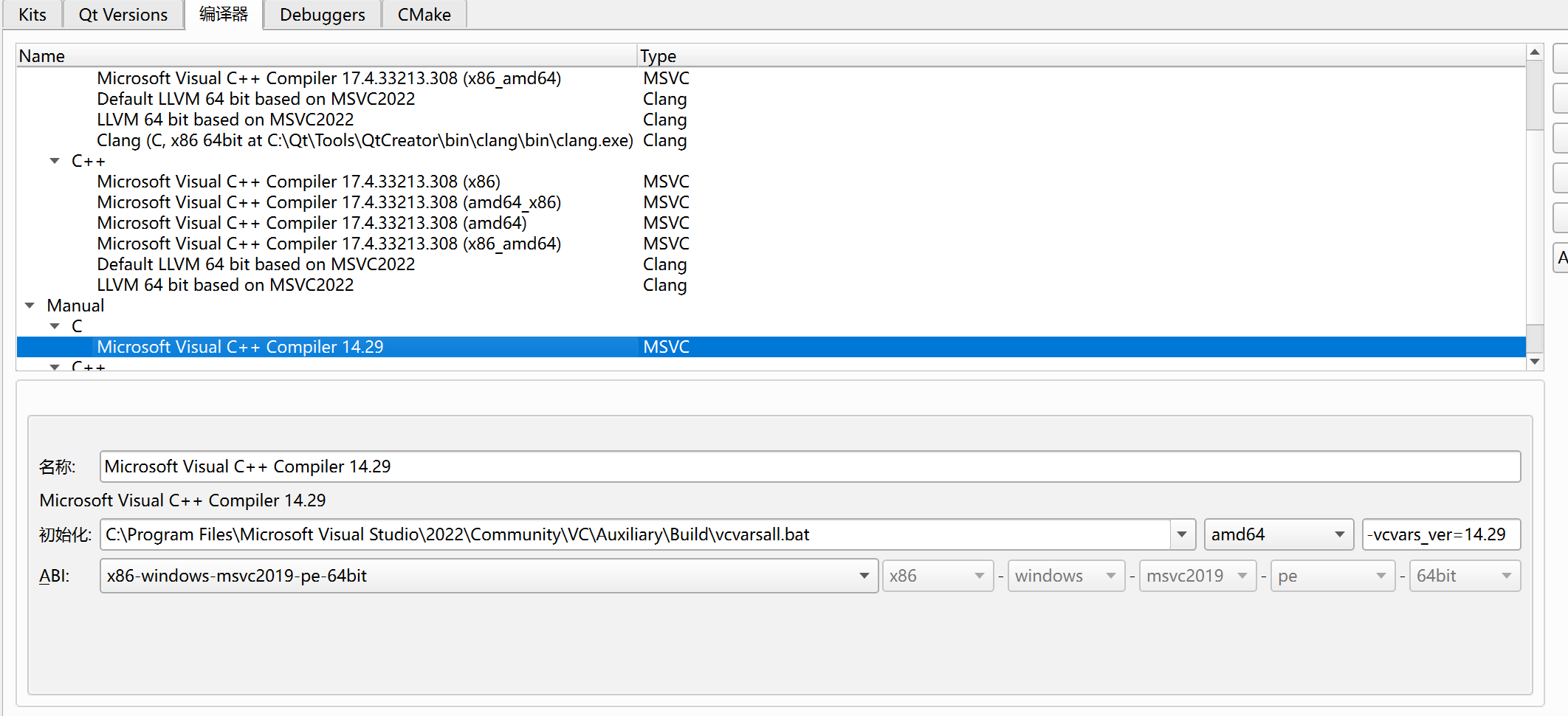Click the -vcvars_ver=14.29 arguments field
The image size is (1568, 716).
coord(1440,534)
